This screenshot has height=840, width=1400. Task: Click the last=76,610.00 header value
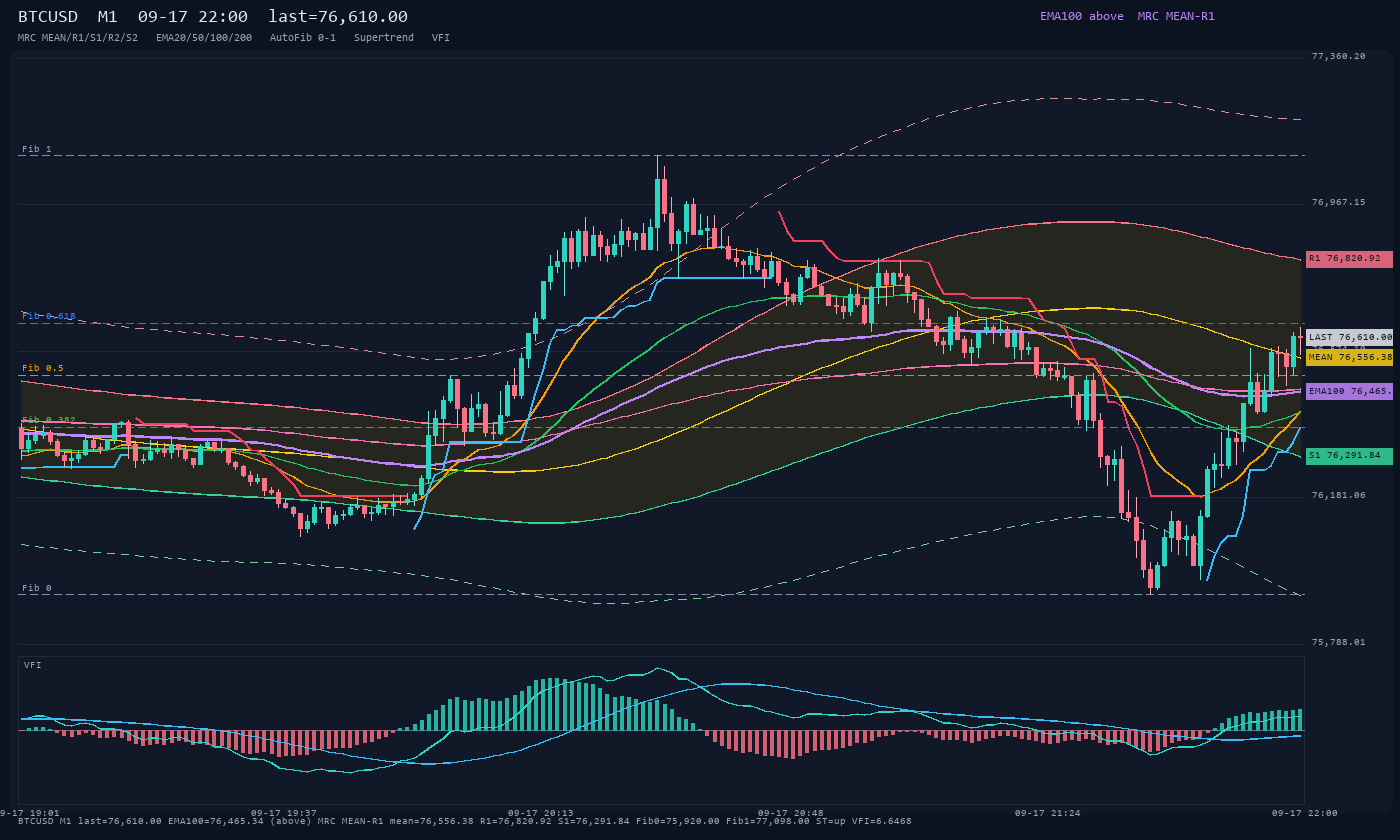point(338,17)
